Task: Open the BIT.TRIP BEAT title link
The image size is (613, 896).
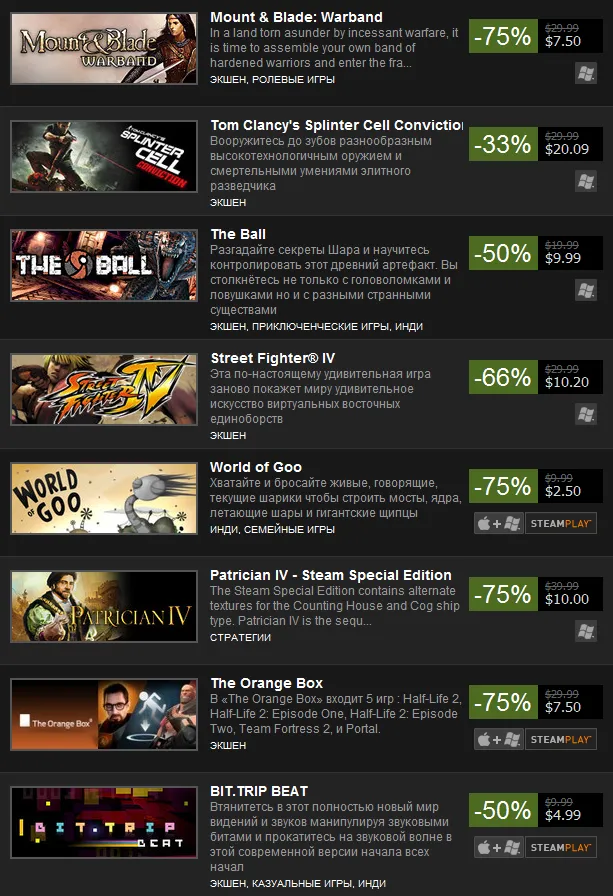Action: (259, 791)
